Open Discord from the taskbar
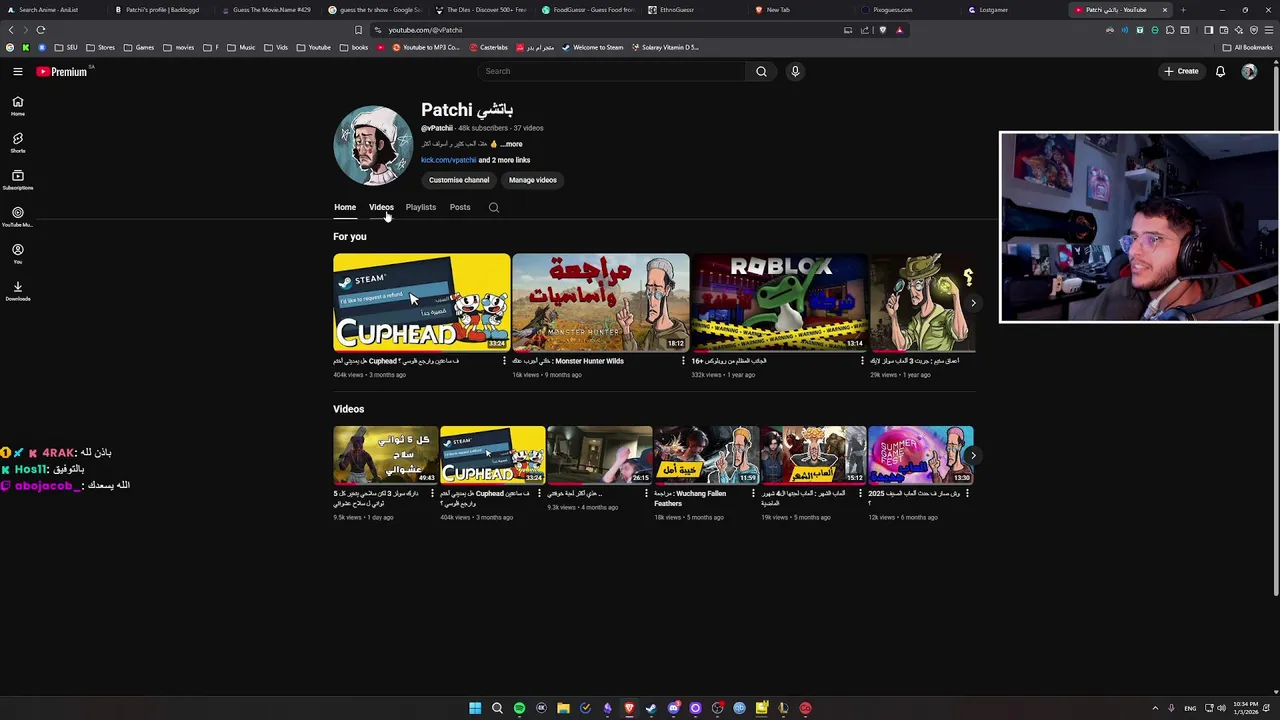 coord(673,708)
